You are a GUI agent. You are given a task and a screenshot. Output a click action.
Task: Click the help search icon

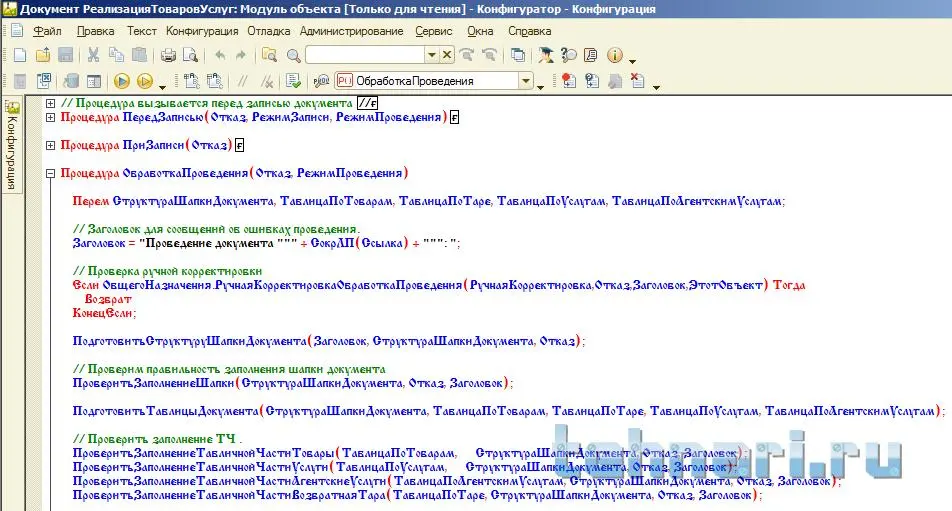coord(568,55)
